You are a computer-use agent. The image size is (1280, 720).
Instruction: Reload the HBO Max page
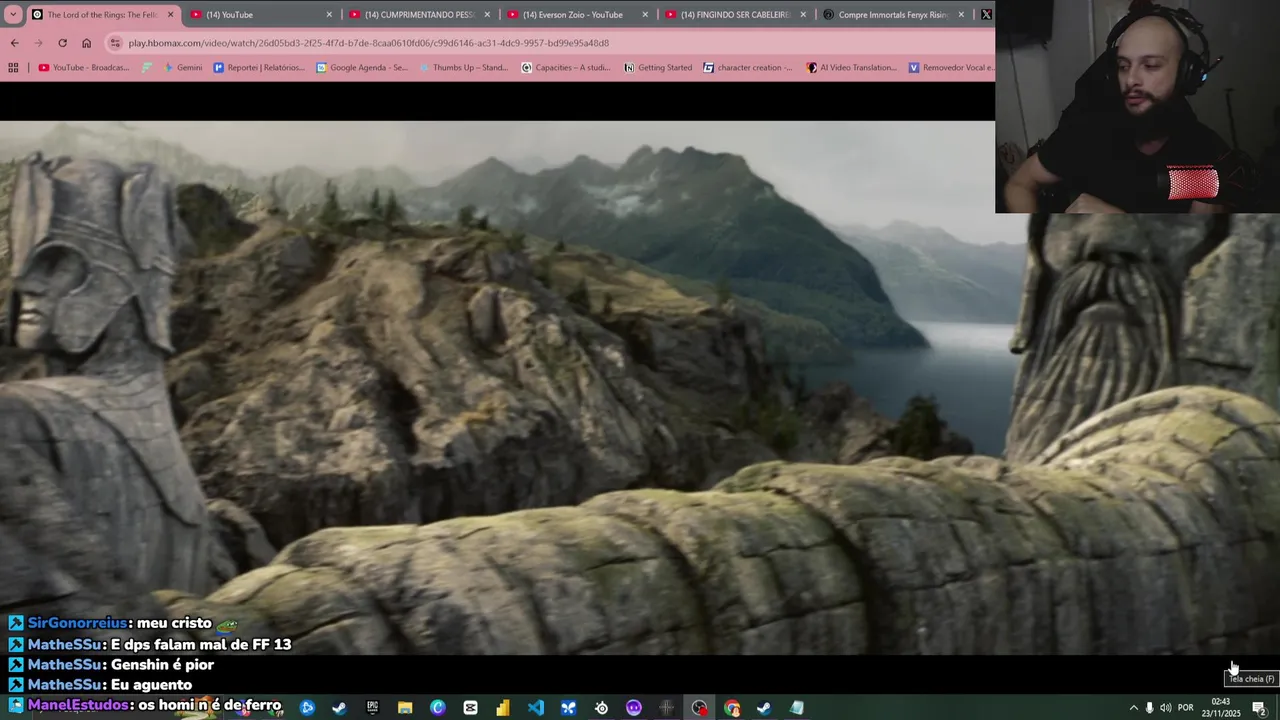[x=62, y=43]
